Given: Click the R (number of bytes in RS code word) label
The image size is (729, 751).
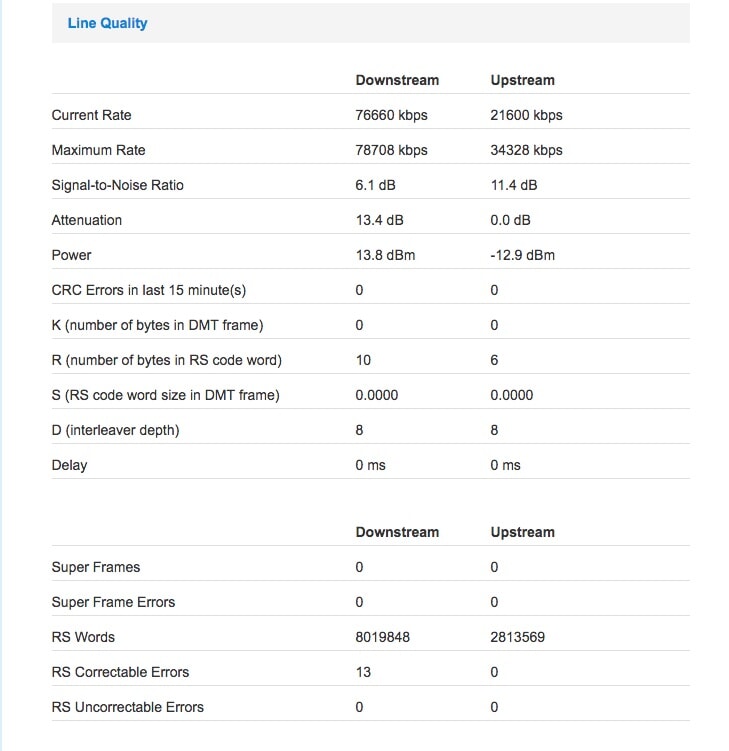Looking at the screenshot, I should click(166, 360).
